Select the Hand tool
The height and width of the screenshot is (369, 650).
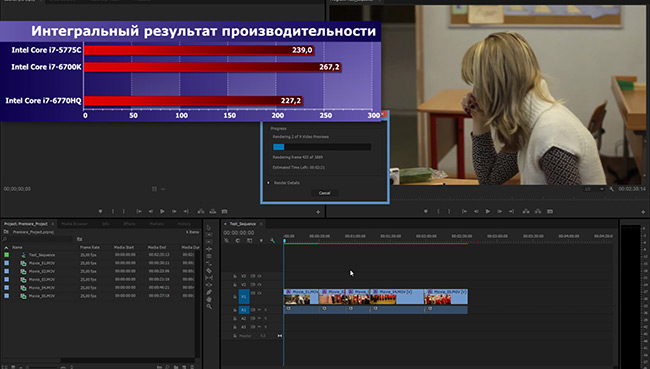[209, 299]
